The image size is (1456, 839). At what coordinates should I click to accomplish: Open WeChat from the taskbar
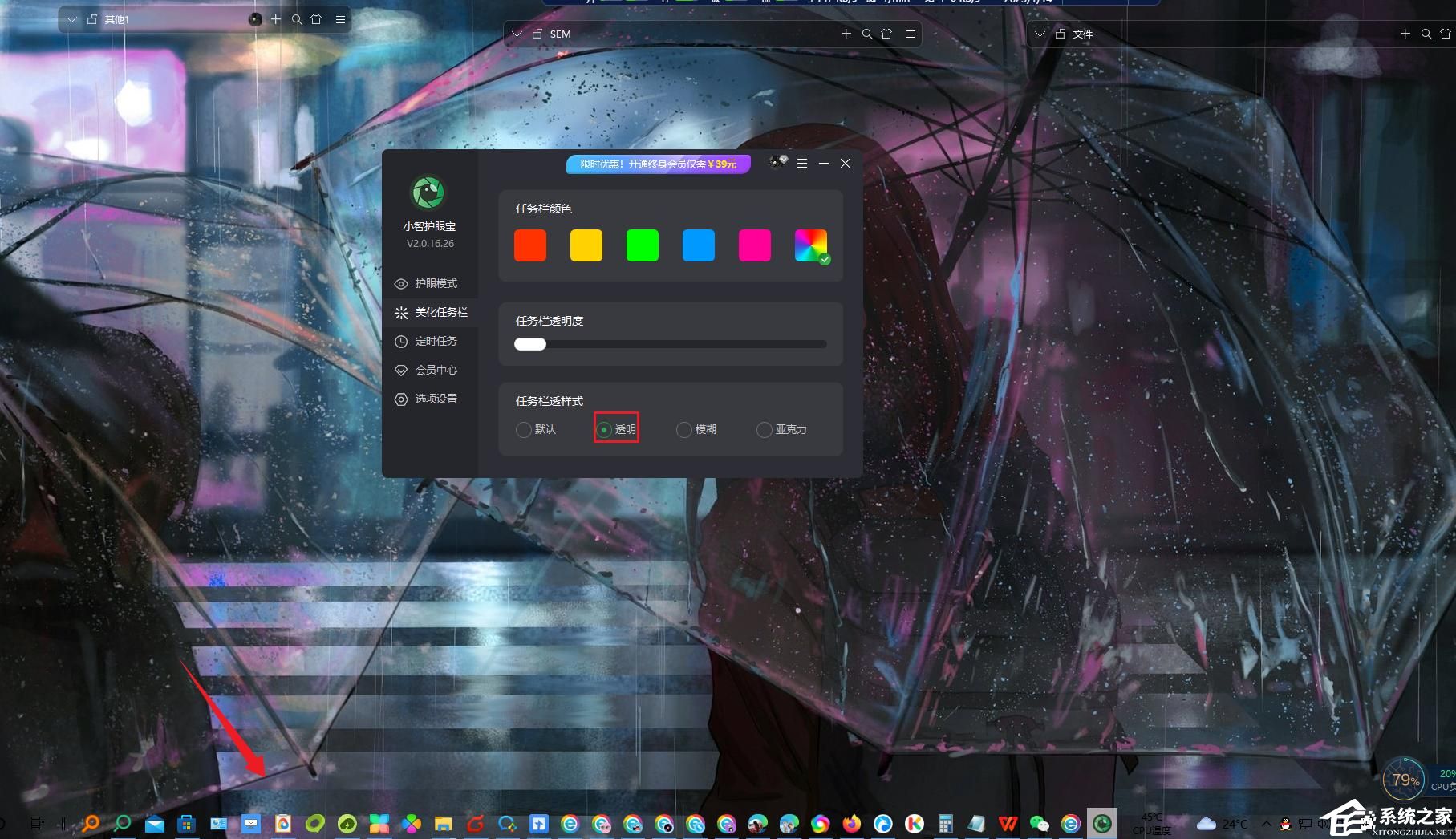1039,824
